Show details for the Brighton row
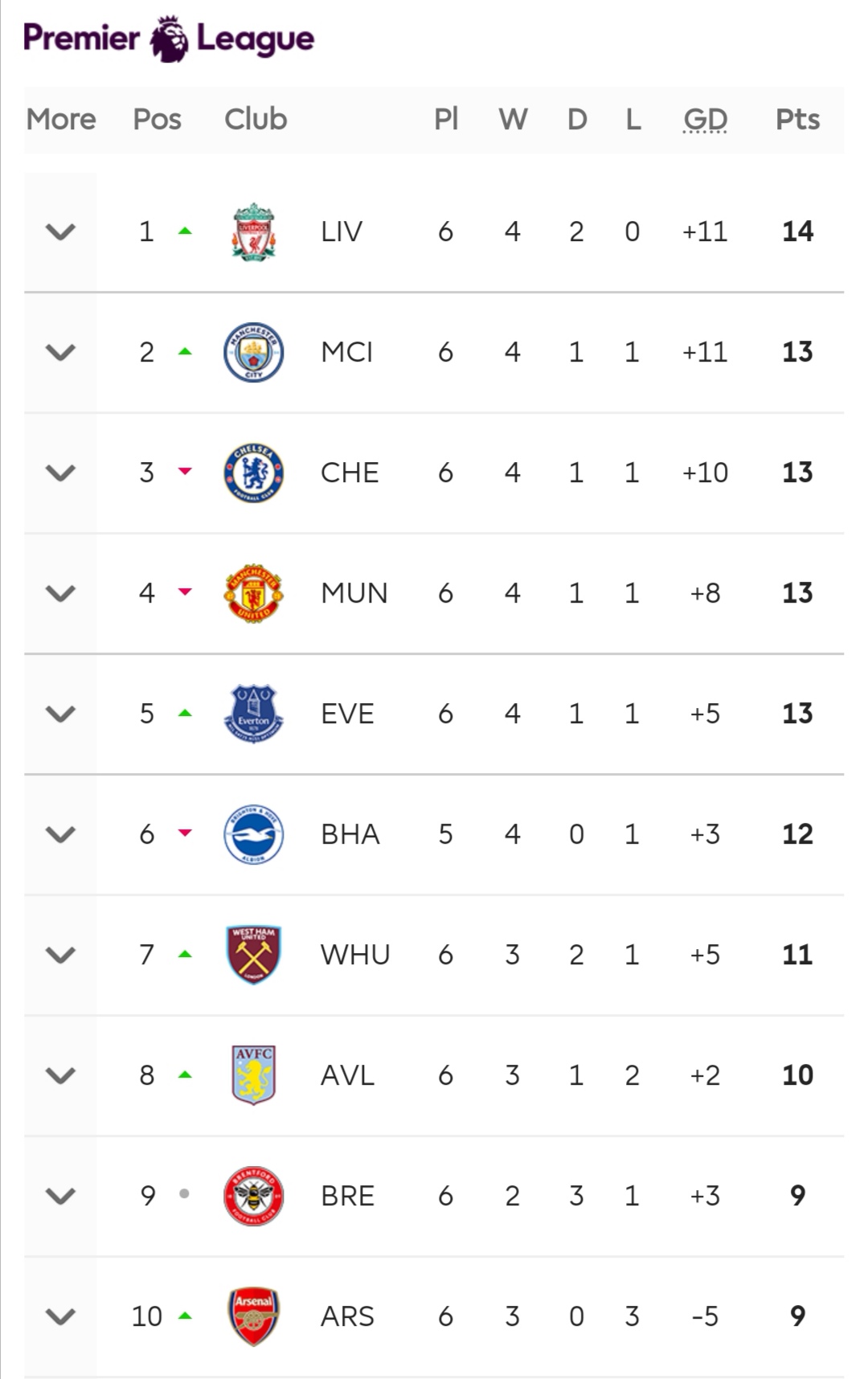Screen dimensions: 868x1379 coord(60,834)
